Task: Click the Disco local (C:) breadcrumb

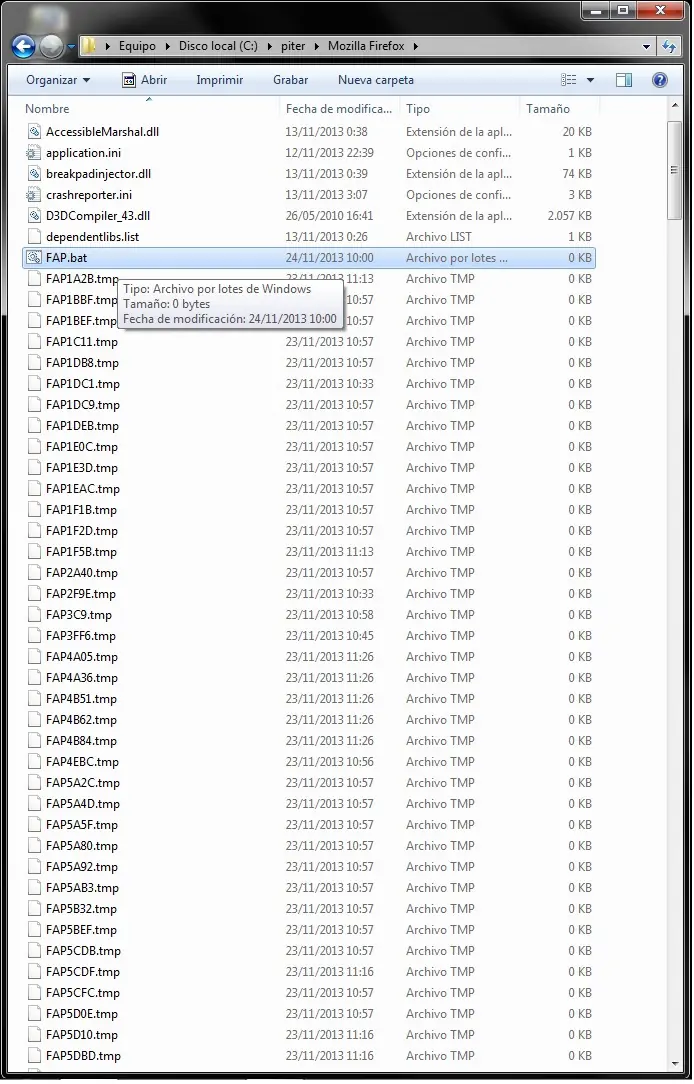Action: [218, 46]
